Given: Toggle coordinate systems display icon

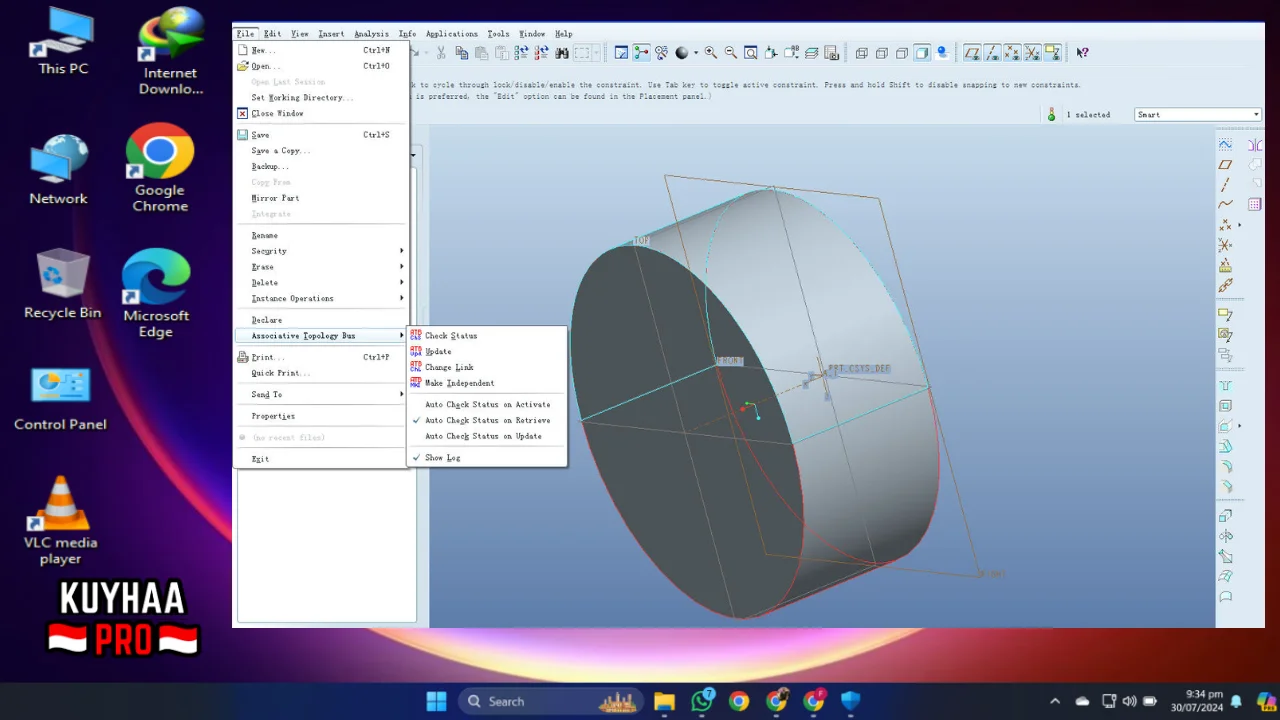Looking at the screenshot, I should (x=1033, y=52).
